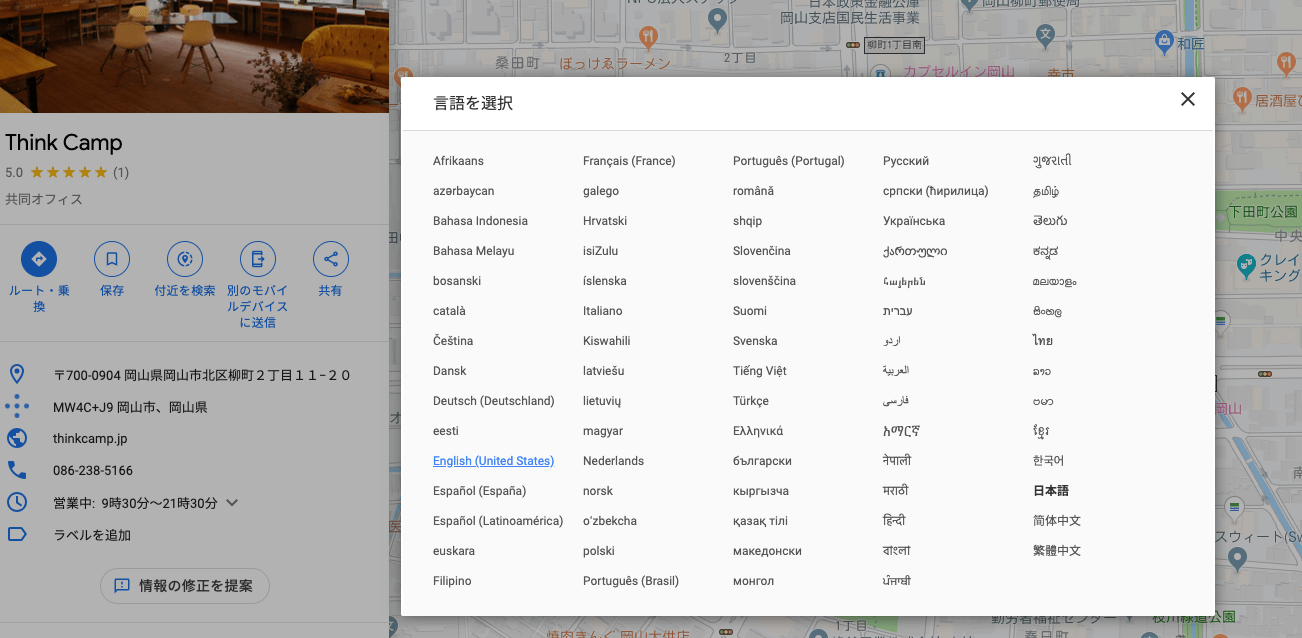Open the Think Camp interior photo
Image resolution: width=1302 pixels, height=638 pixels.
(194, 56)
